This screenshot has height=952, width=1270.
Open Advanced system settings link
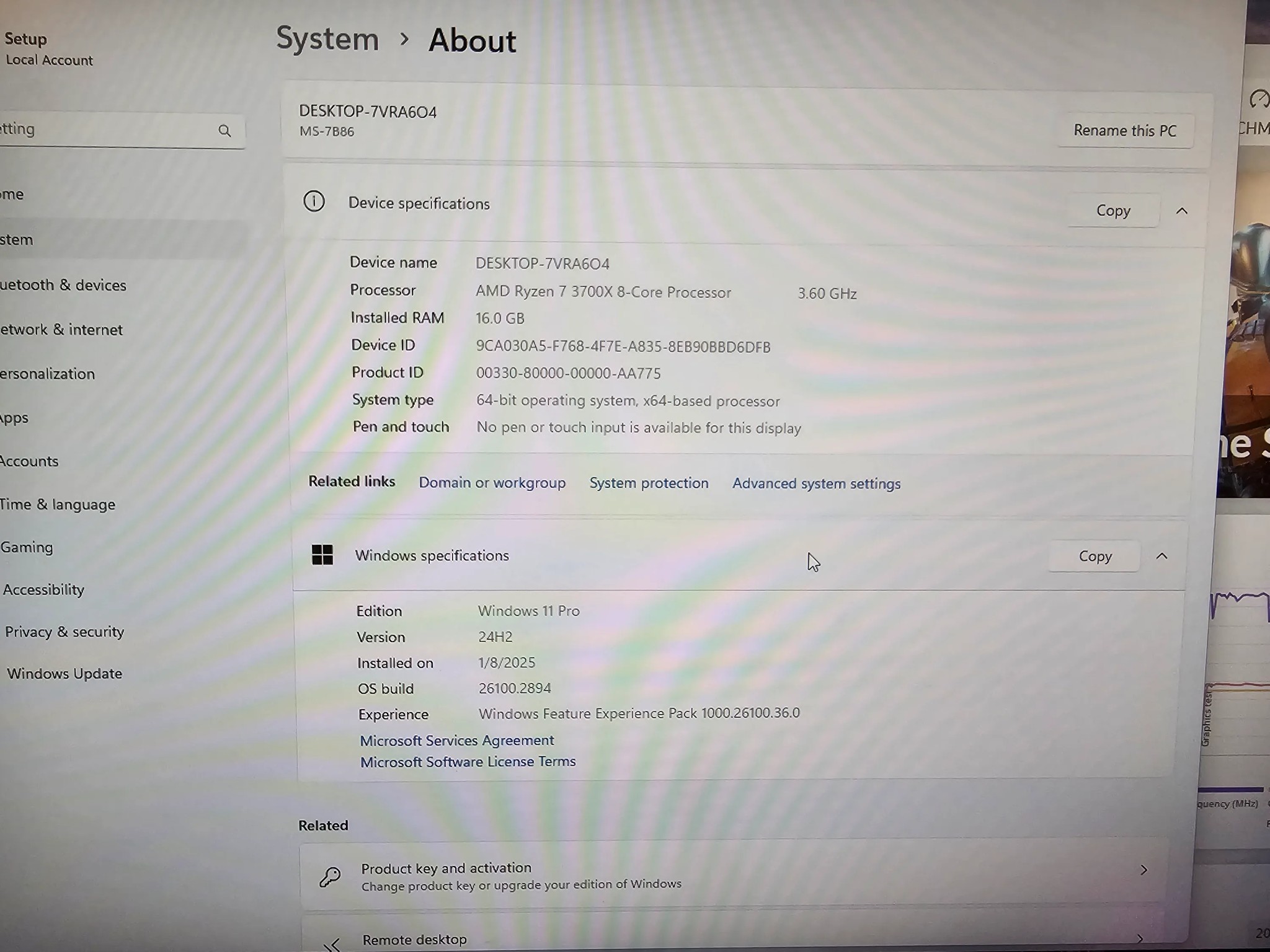click(815, 483)
